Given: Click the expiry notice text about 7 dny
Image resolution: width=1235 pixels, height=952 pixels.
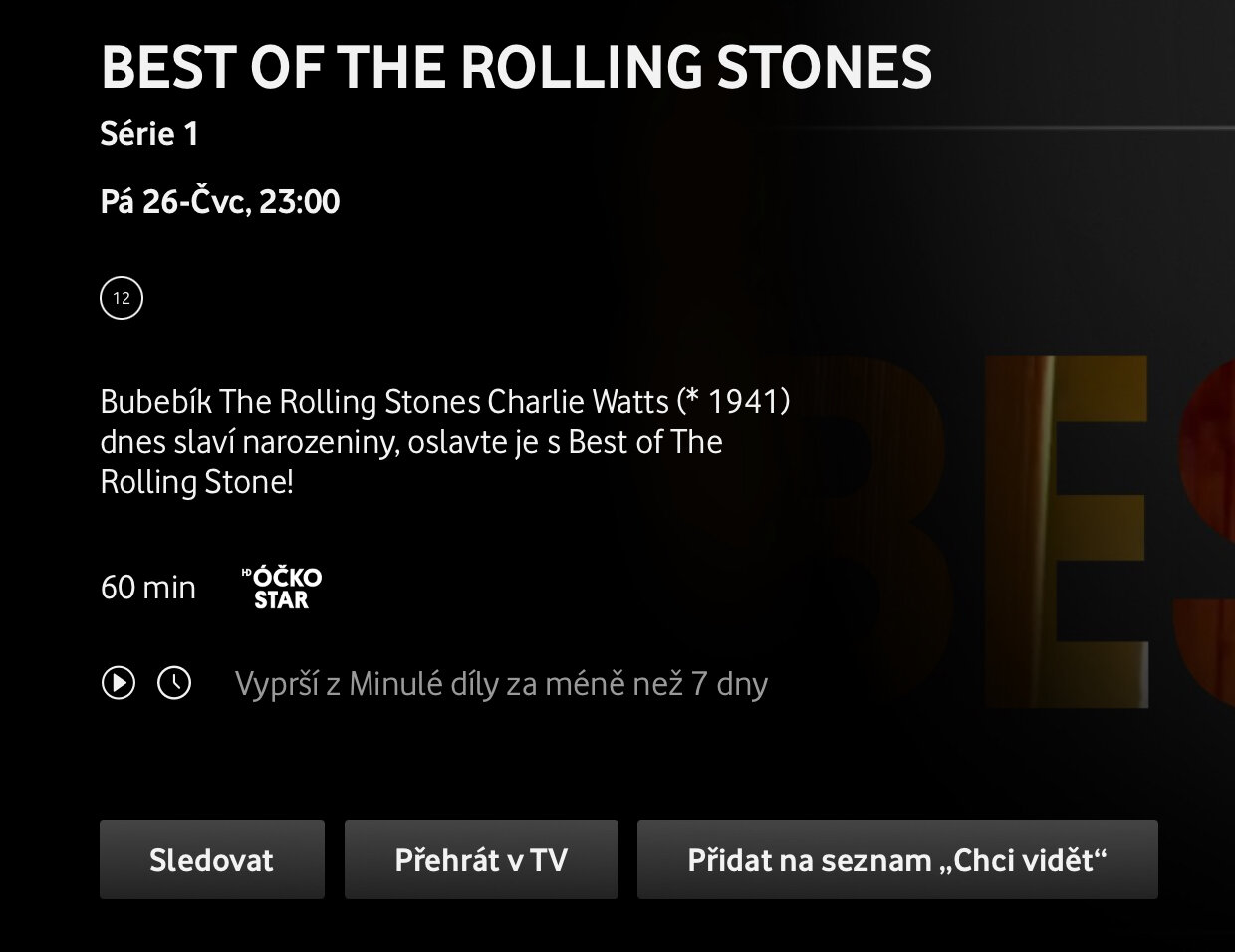Looking at the screenshot, I should coord(501,684).
